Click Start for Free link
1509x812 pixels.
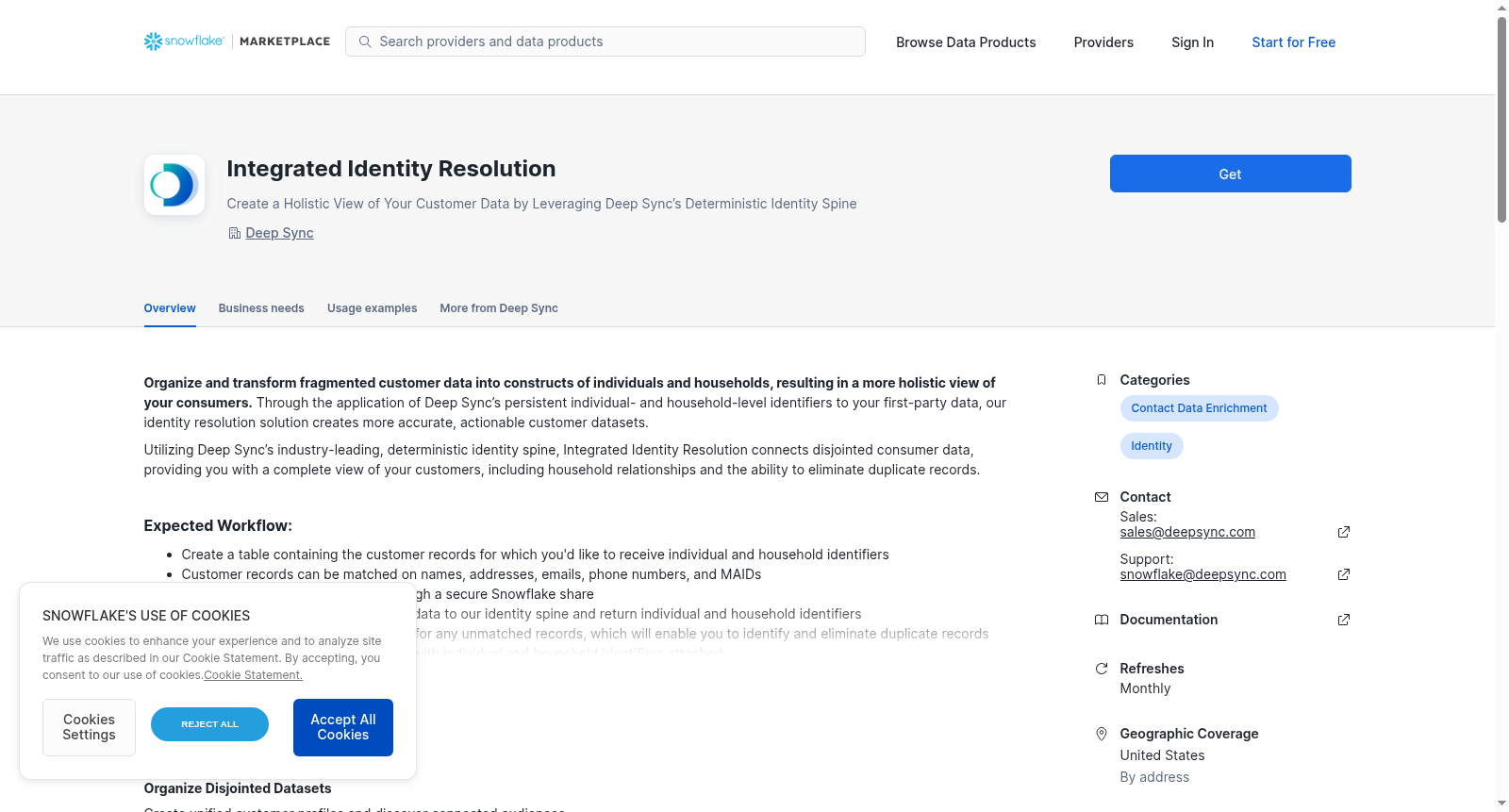tap(1293, 42)
